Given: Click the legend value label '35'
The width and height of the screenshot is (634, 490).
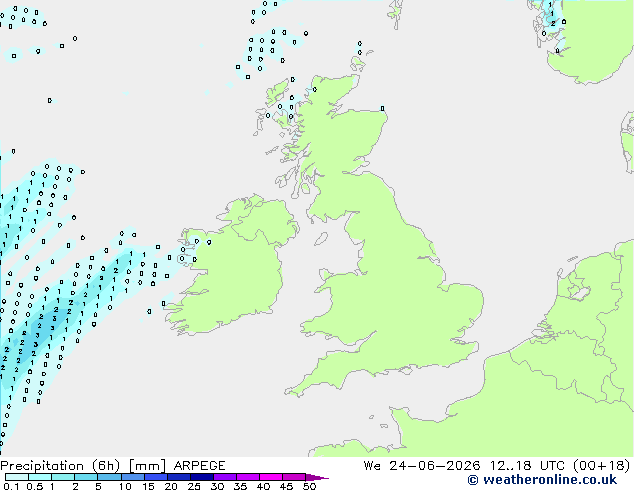Looking at the screenshot, I should (x=240, y=486).
